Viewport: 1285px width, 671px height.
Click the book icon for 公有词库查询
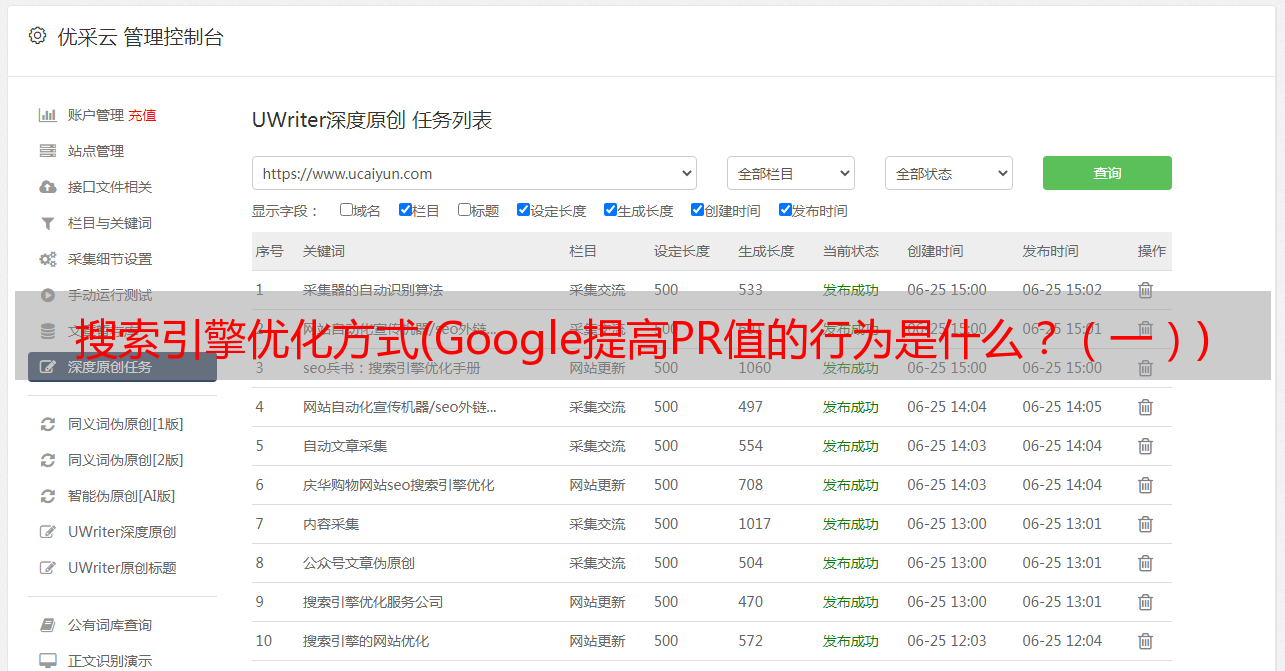(x=47, y=625)
